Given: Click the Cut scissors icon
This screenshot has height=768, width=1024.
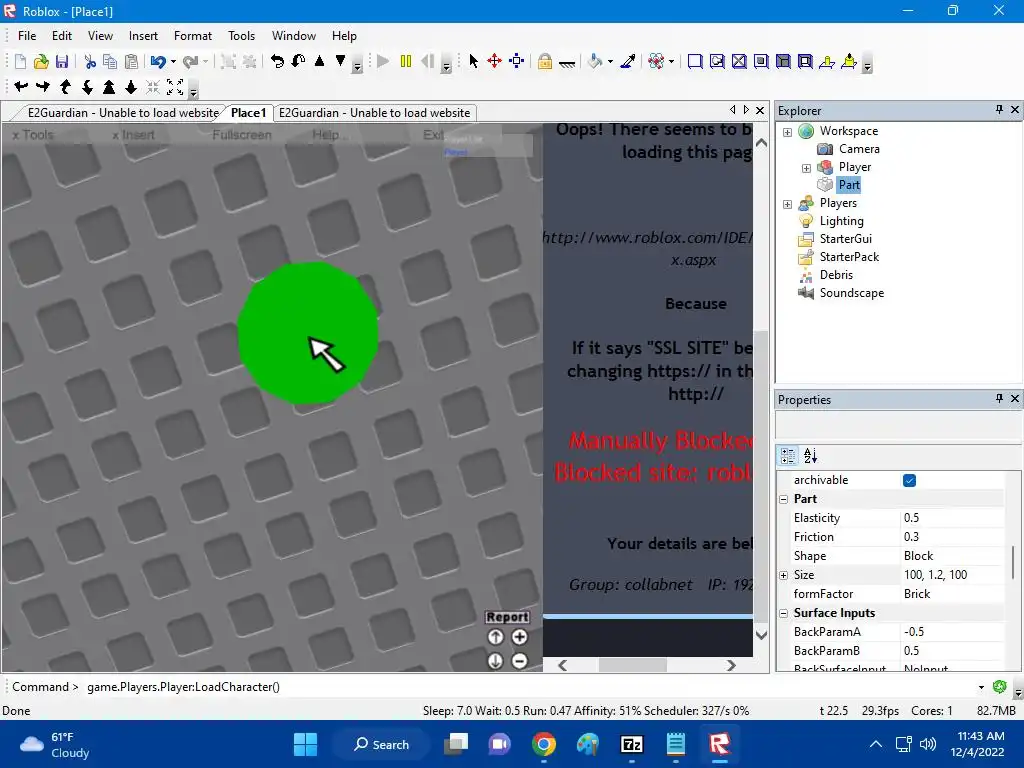Looking at the screenshot, I should (x=90, y=61).
